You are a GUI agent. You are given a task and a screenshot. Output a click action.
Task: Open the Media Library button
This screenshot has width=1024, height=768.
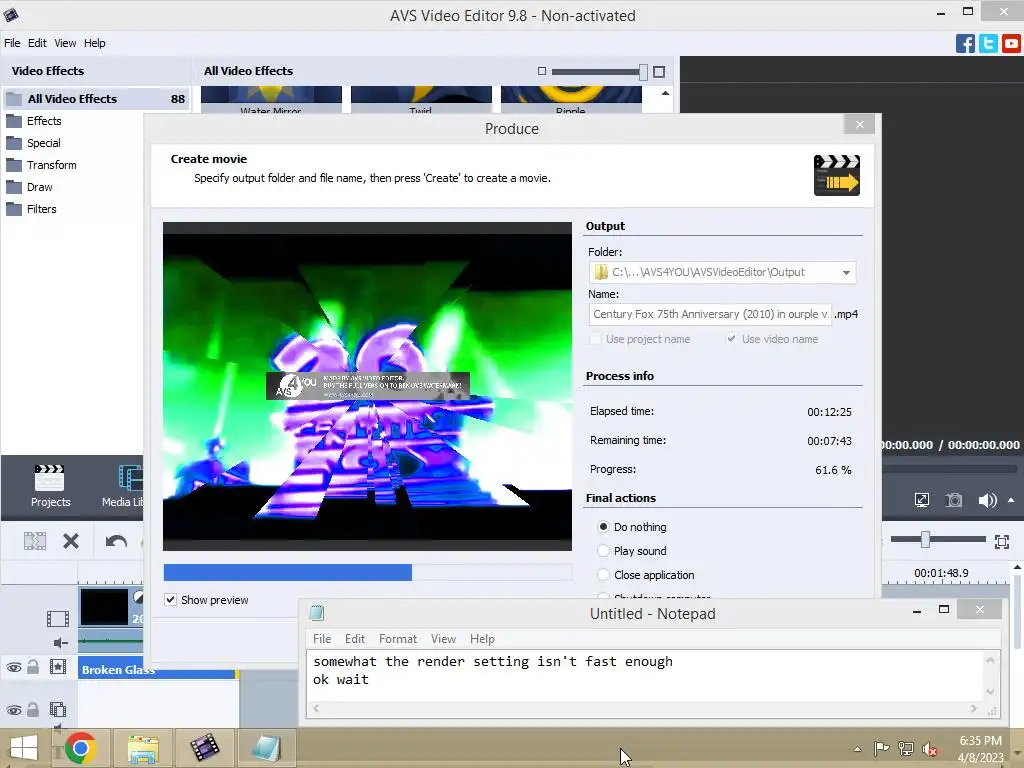point(124,487)
